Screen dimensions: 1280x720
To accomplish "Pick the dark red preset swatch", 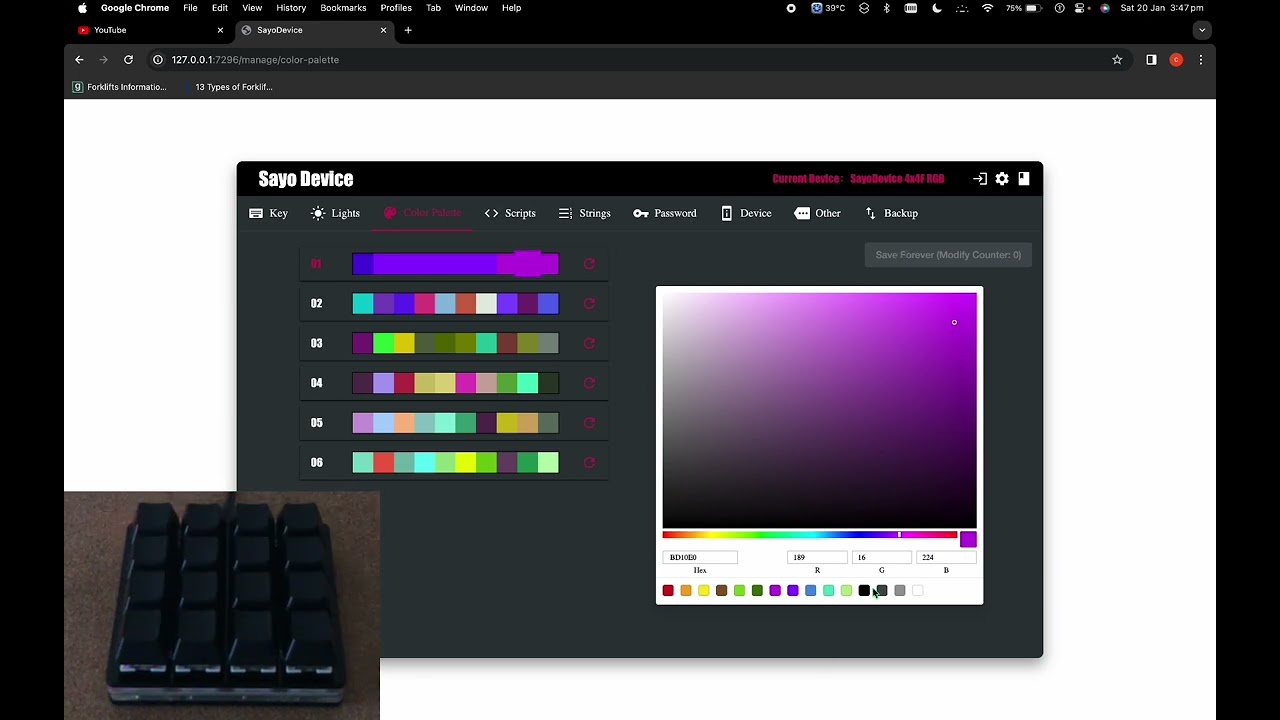I will 668,591.
